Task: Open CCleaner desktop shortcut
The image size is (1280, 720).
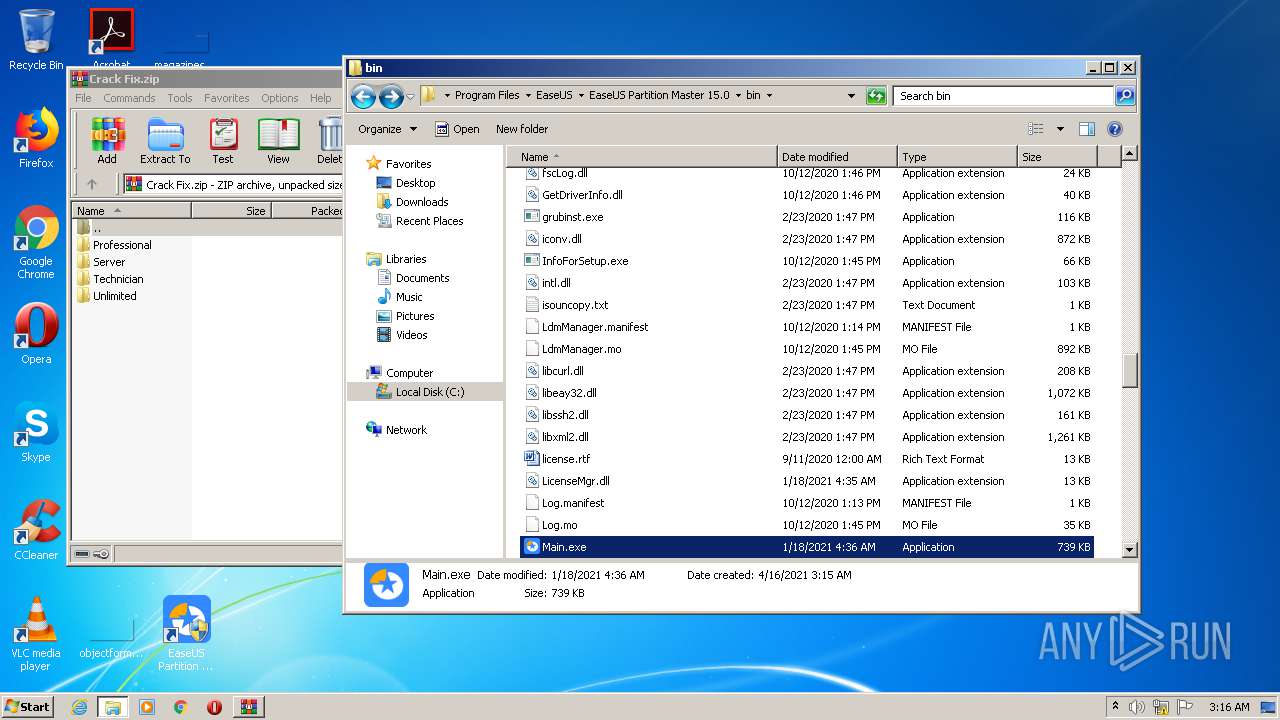Action: (x=36, y=530)
